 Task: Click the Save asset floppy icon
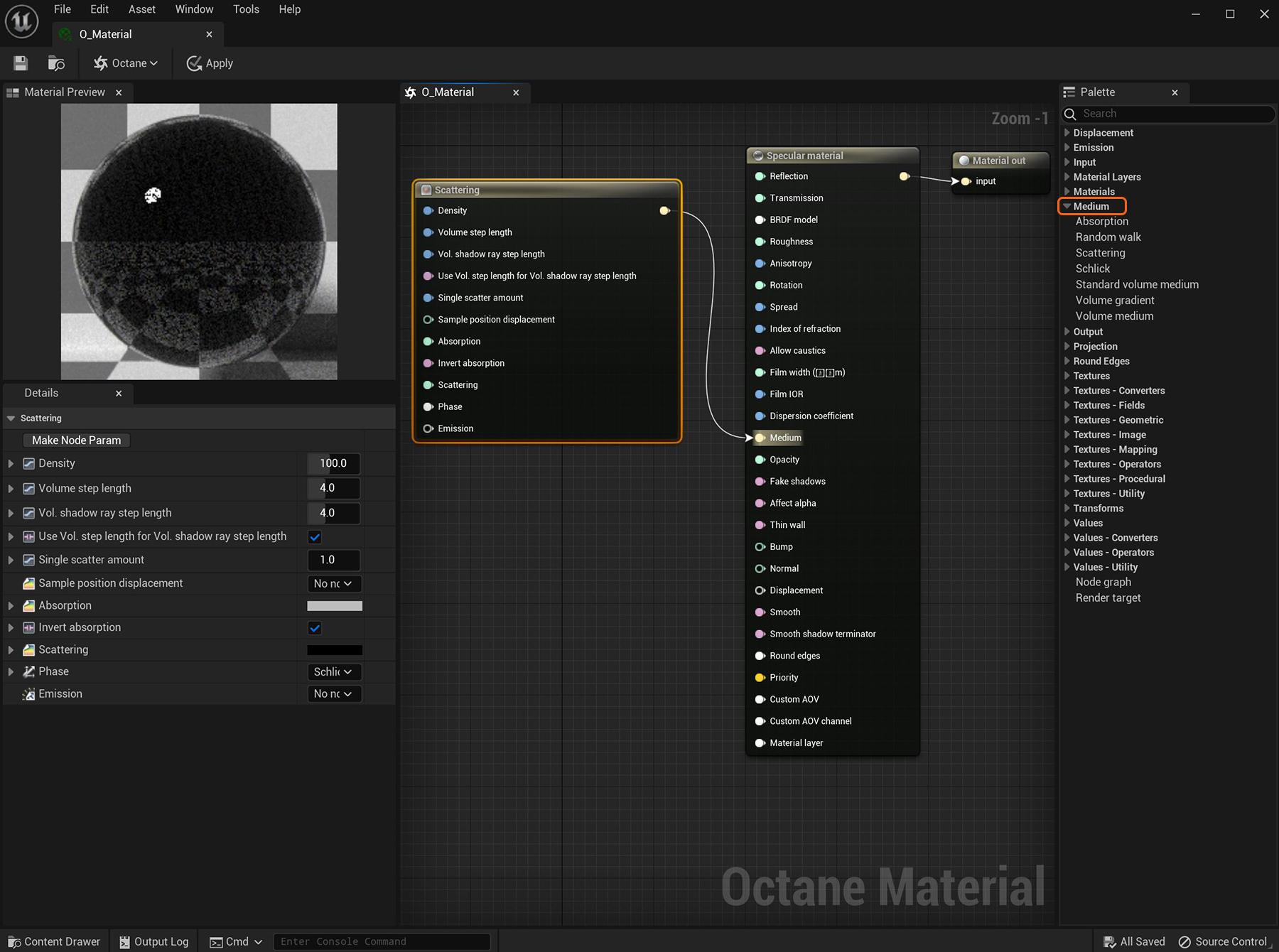(x=21, y=63)
